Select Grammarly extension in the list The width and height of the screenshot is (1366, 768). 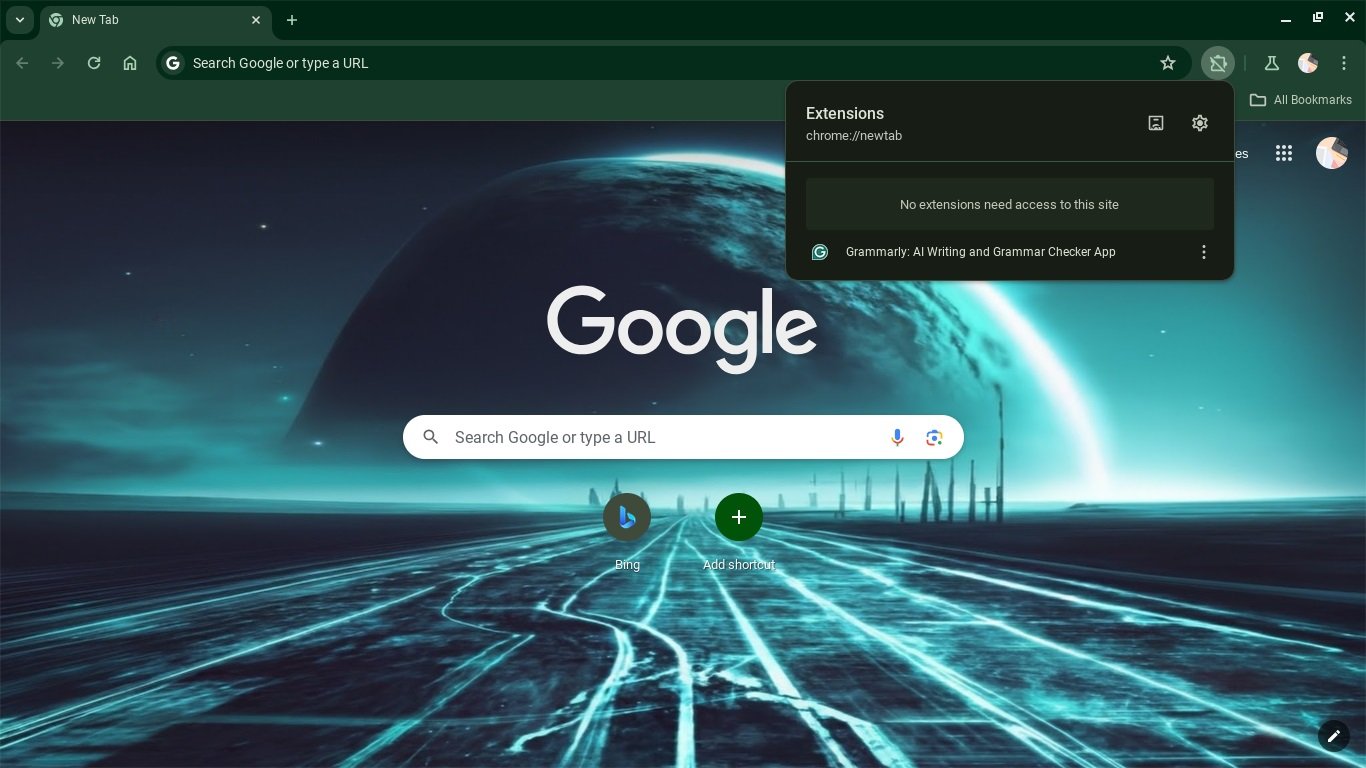980,252
